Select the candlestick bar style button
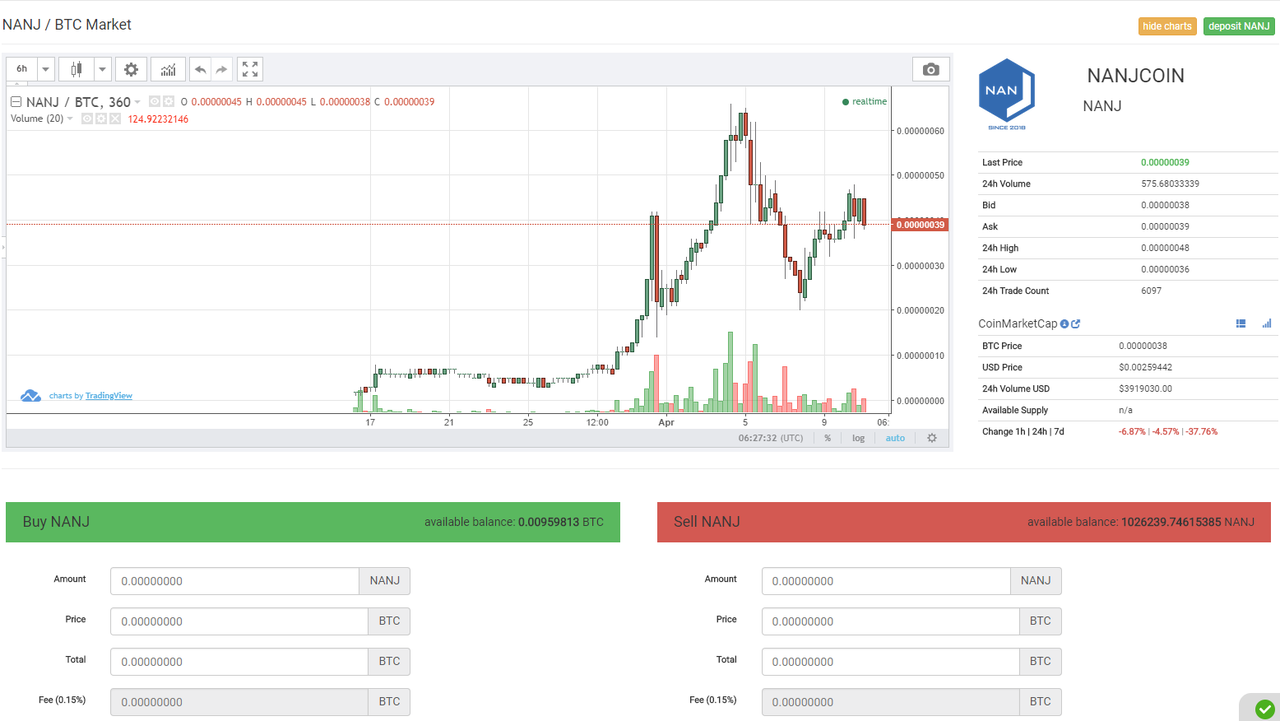The height and width of the screenshot is (721, 1280). (x=76, y=69)
